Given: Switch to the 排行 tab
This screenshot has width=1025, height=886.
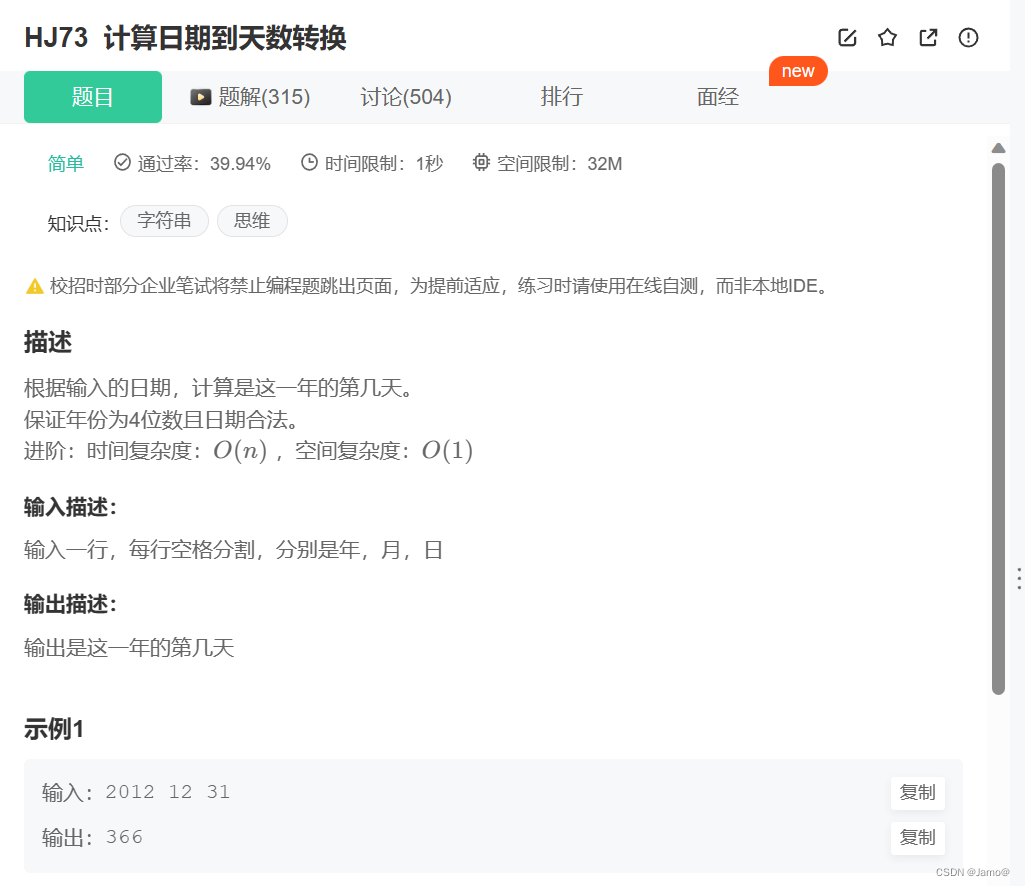Looking at the screenshot, I should (x=562, y=97).
